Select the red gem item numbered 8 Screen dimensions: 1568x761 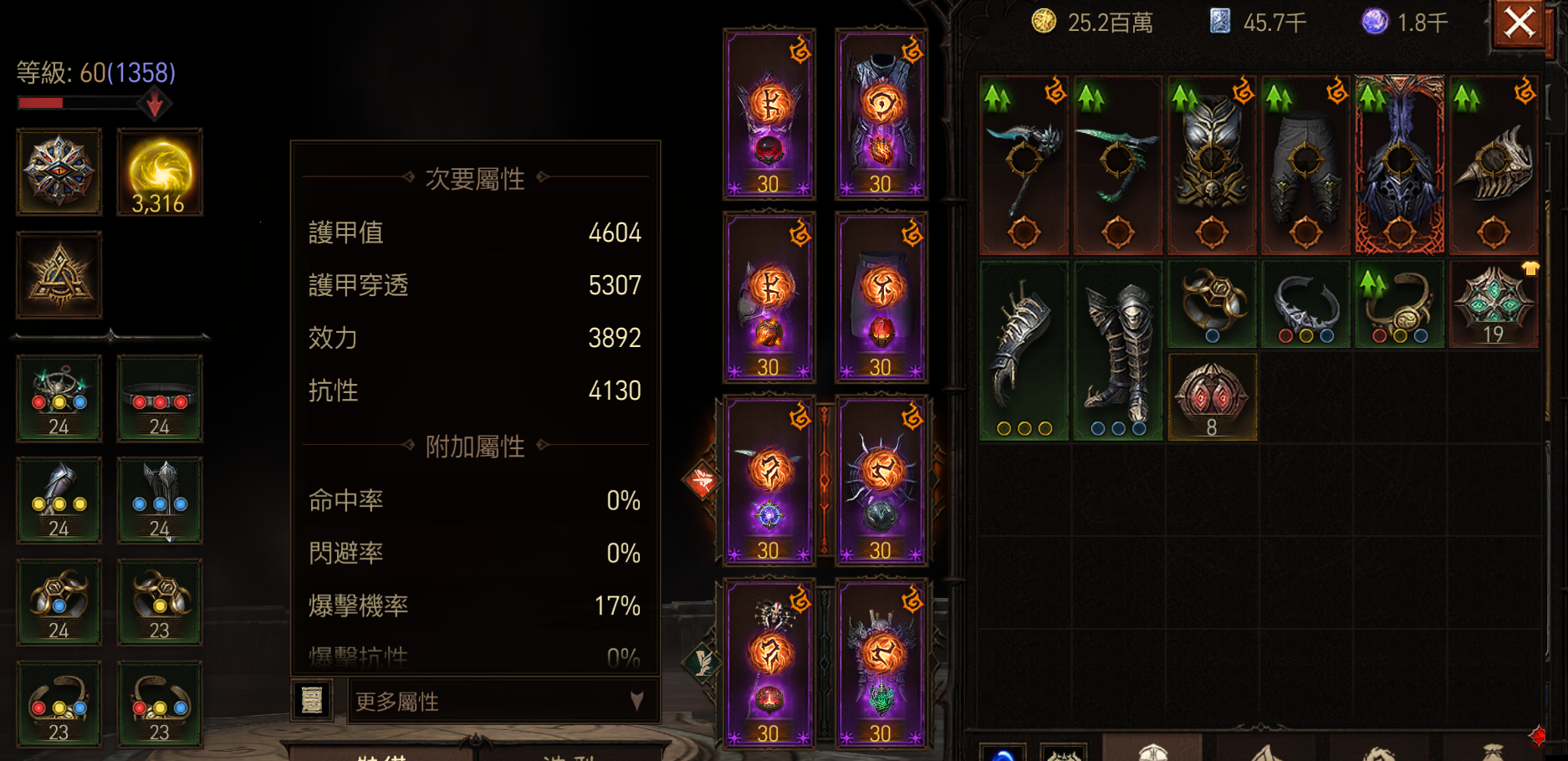(x=1212, y=396)
